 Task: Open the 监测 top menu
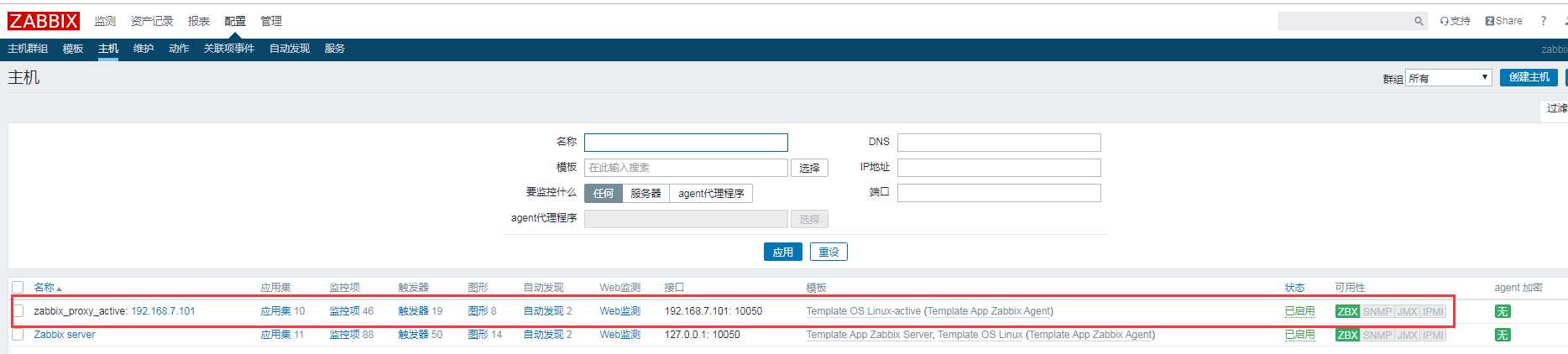point(105,21)
